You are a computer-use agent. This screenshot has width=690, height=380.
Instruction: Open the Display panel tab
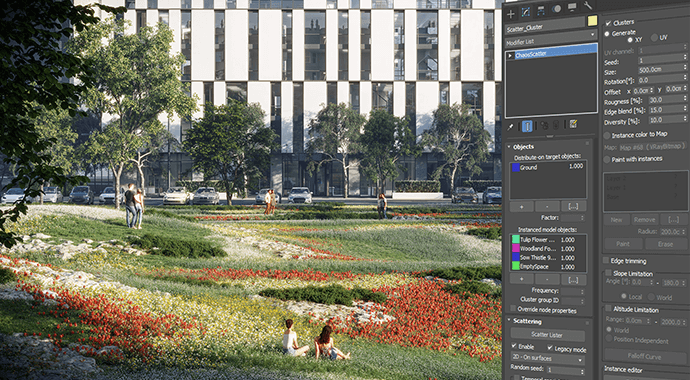572,7
